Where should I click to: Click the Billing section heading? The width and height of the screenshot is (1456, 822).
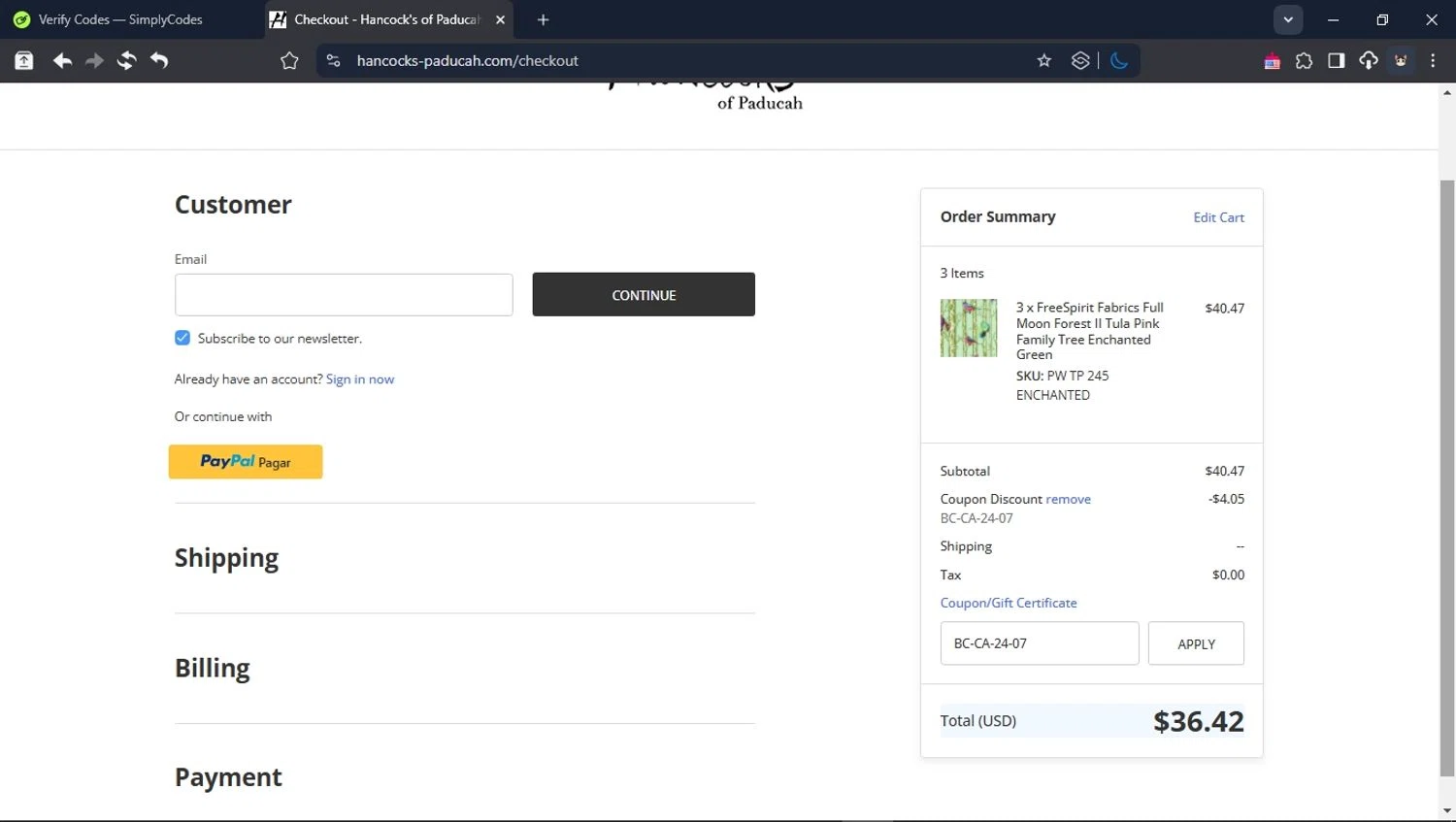pyautogui.click(x=213, y=668)
